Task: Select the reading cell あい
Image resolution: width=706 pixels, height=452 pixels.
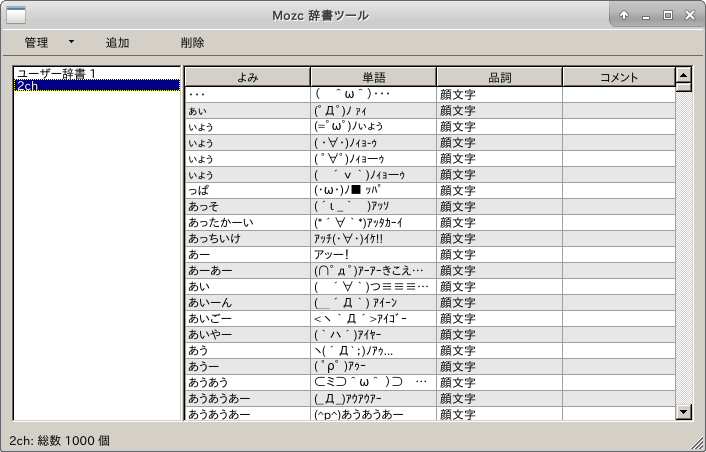Action: 248,286
